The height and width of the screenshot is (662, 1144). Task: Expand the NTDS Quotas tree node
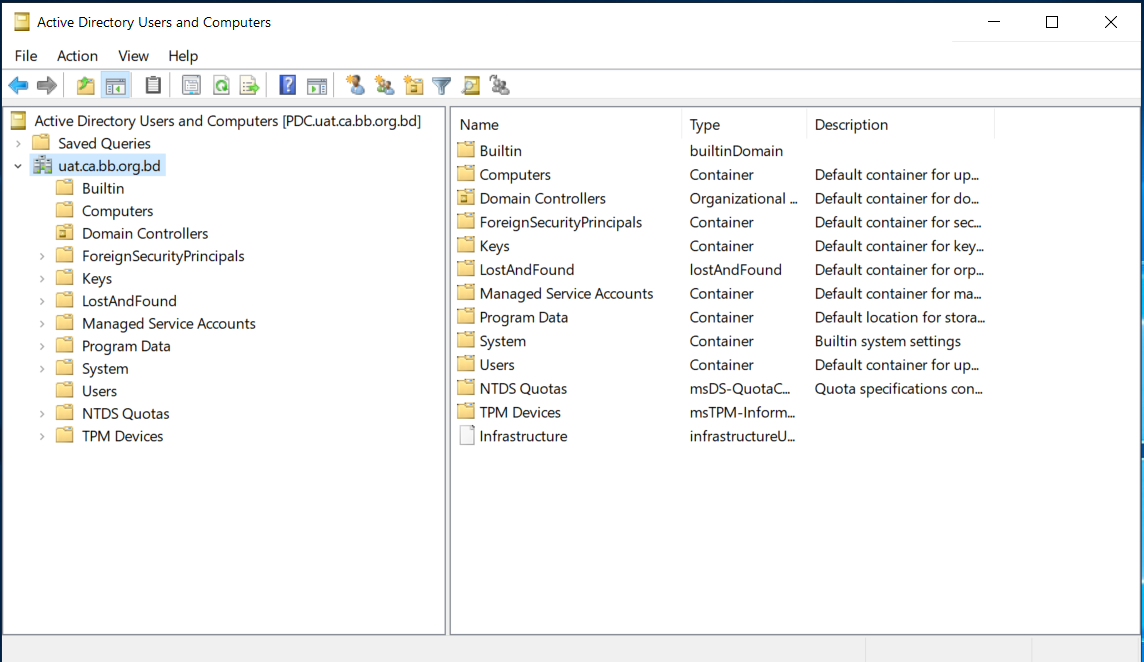point(42,414)
